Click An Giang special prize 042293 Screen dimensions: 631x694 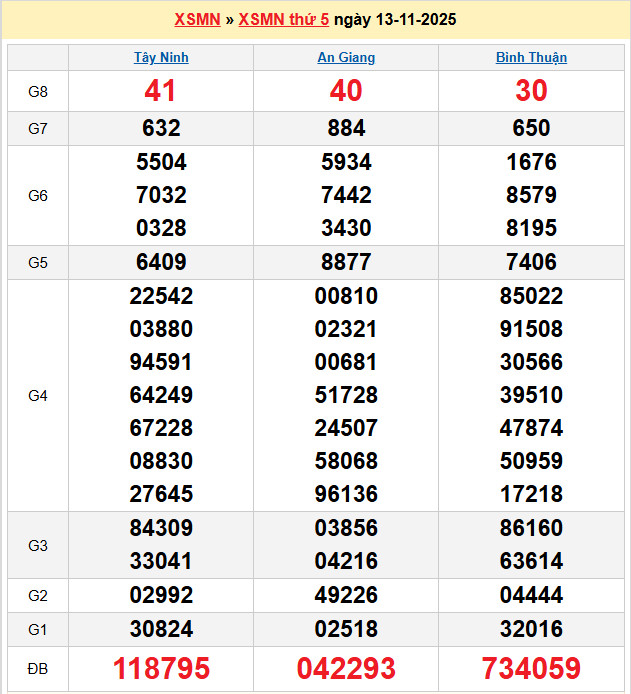point(346,668)
